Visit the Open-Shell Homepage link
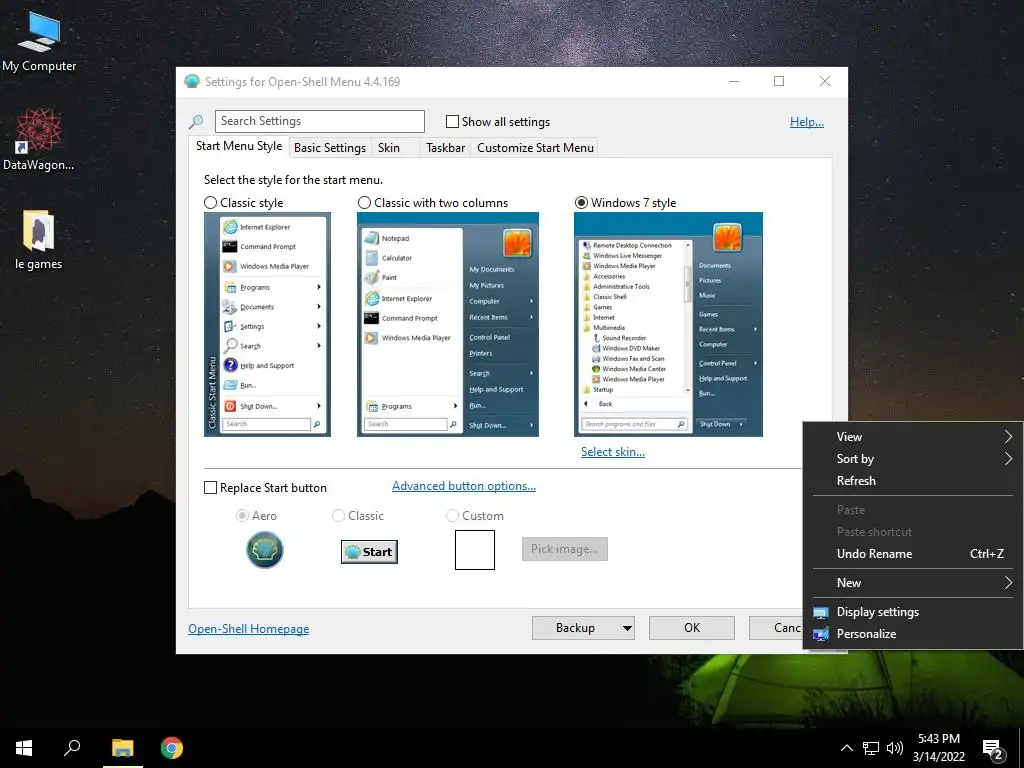The width and height of the screenshot is (1024, 768). 249,629
